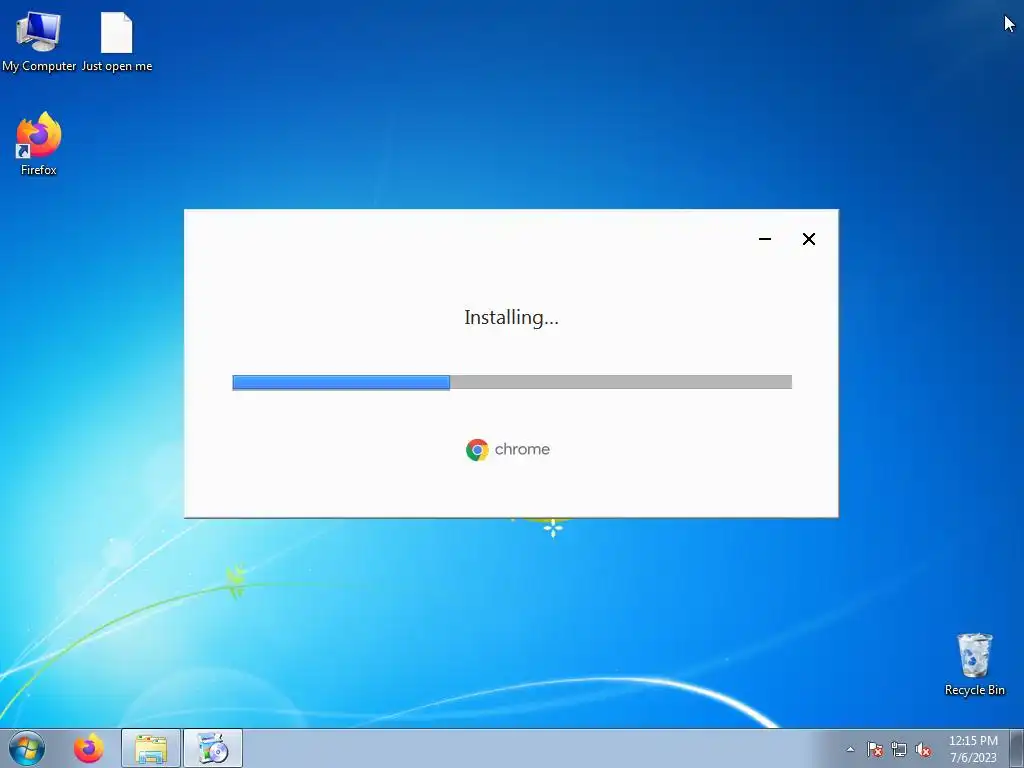This screenshot has height=768, width=1024.
Task: Open the Action Center flag icon
Action: [x=874, y=749]
